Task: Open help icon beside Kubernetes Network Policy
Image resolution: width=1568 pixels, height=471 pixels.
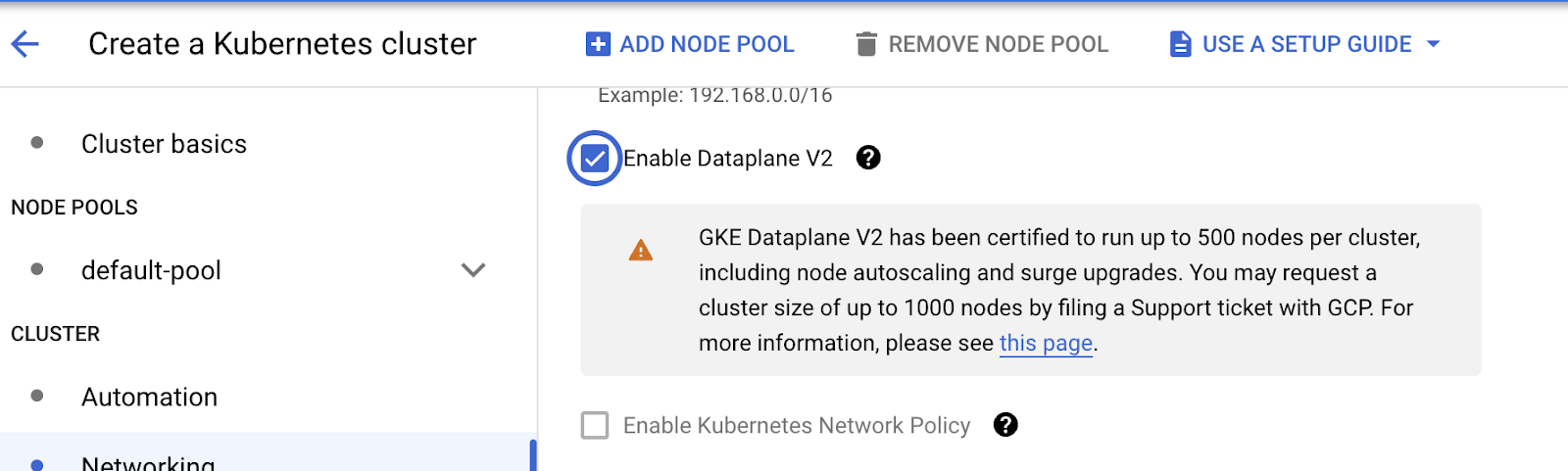Action: (x=1005, y=425)
